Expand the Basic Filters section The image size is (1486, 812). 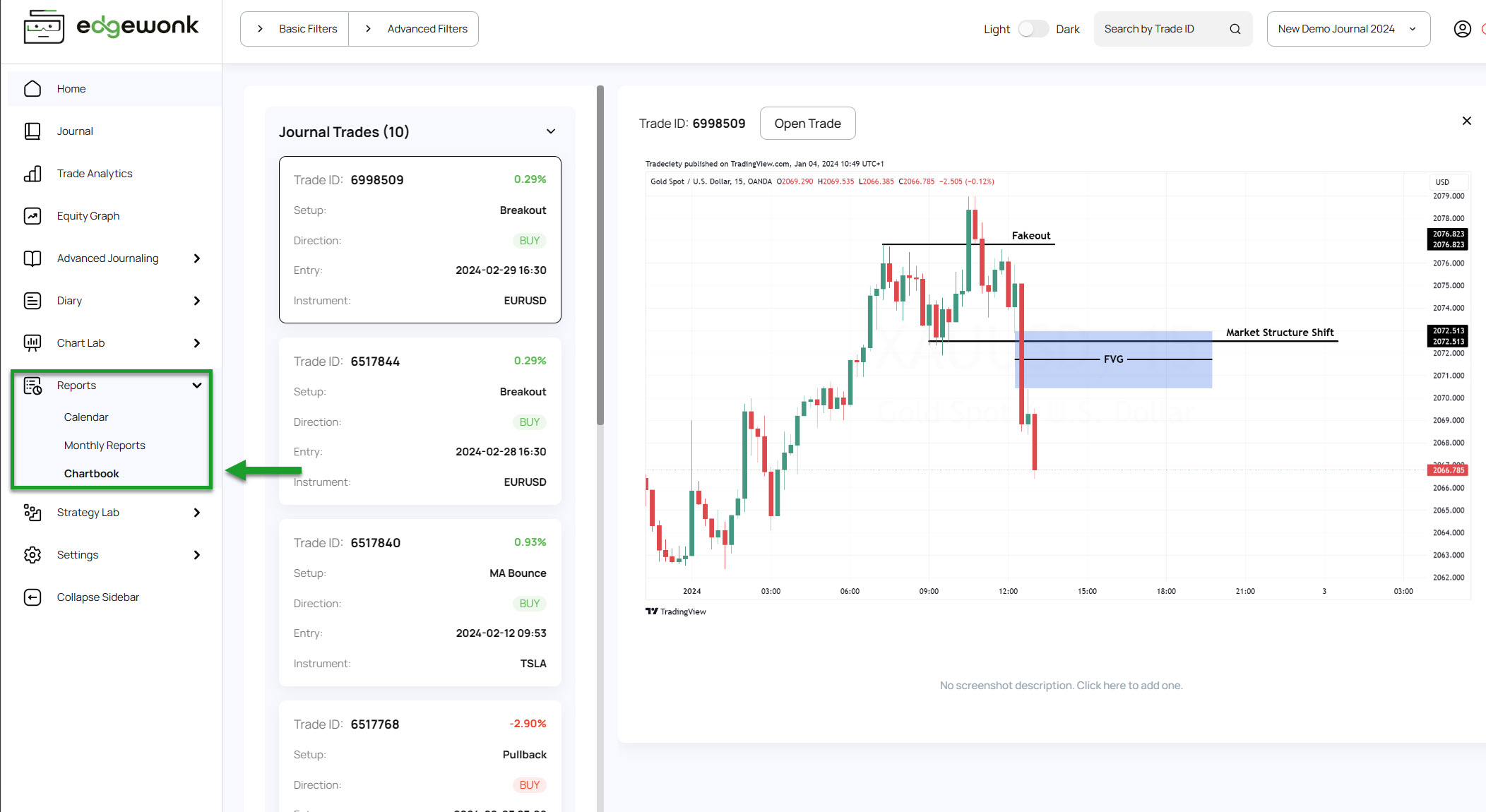coord(295,29)
